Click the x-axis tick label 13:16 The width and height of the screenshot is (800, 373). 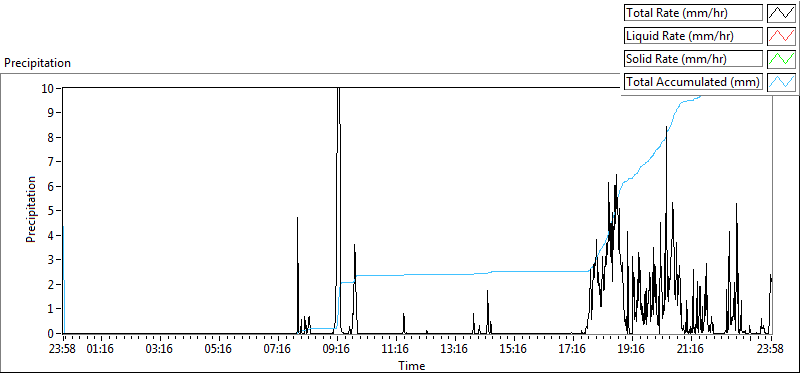coord(455,350)
